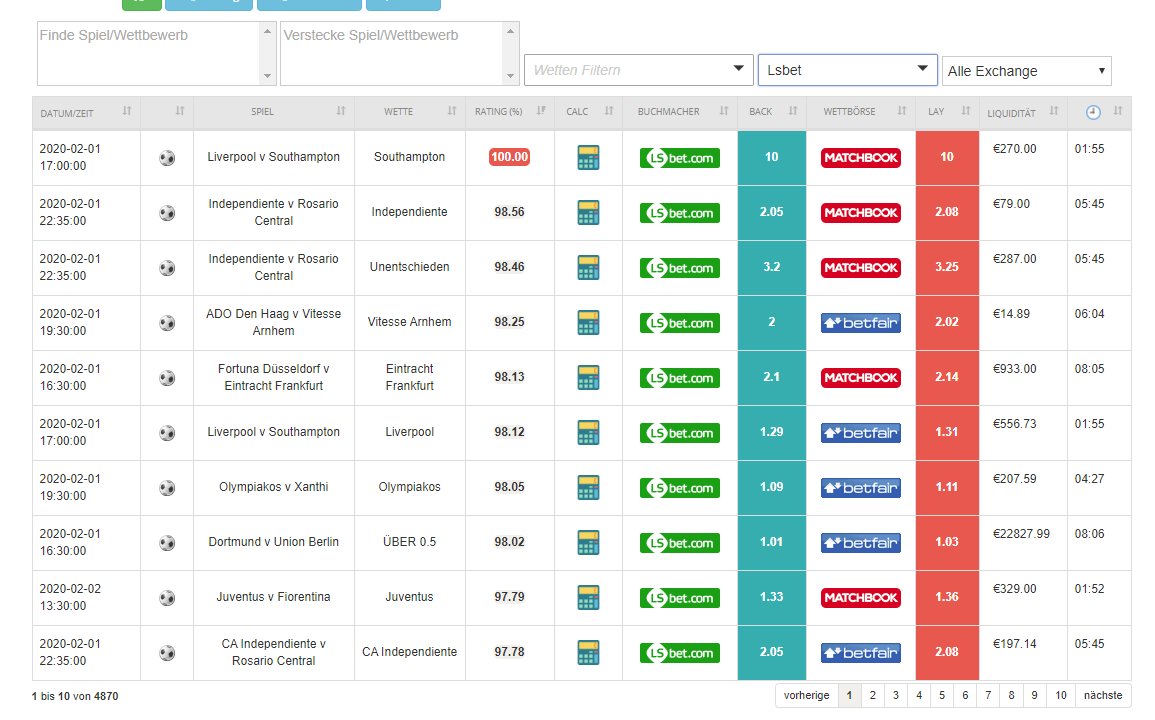The height and width of the screenshot is (720, 1155).
Task: Click Matchbook logo in Juventus row
Action: tap(860, 598)
